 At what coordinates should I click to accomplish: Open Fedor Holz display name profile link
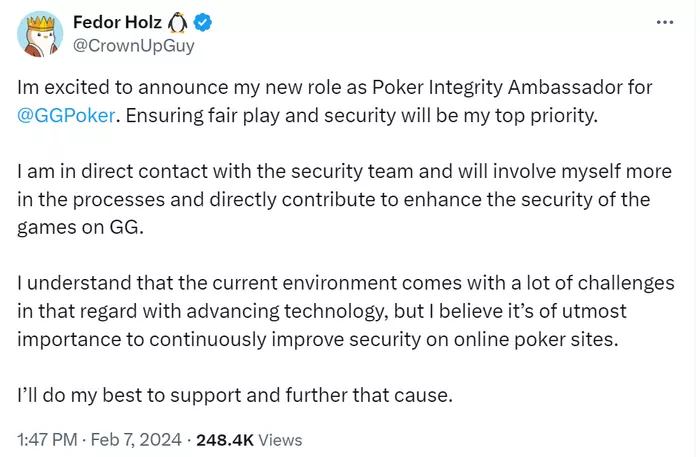click(x=117, y=22)
